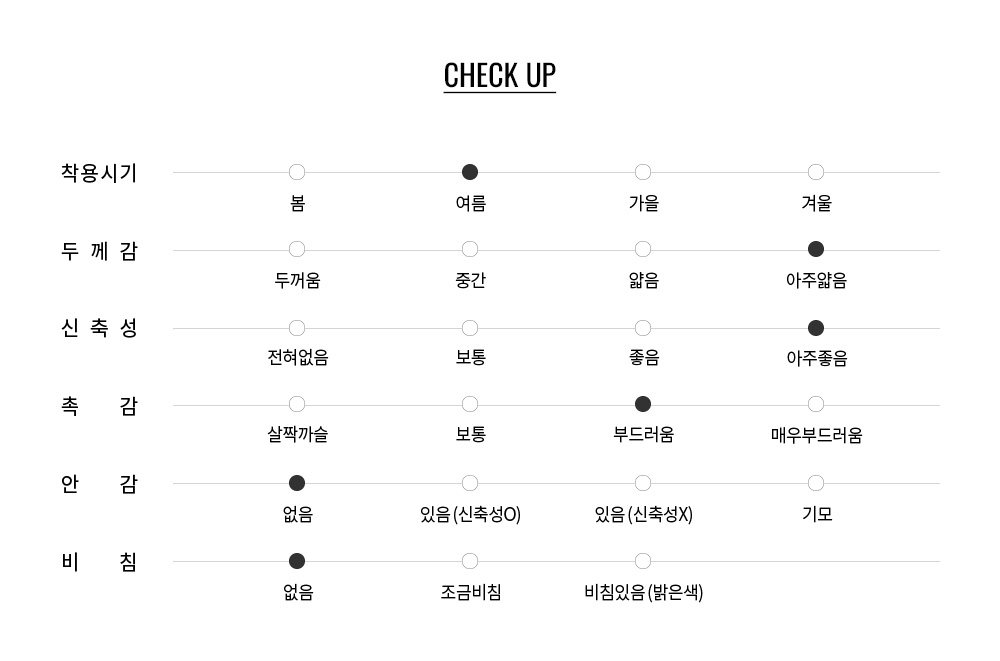Select the 겨울 season dot
This screenshot has width=1000, height=661.
tap(816, 172)
